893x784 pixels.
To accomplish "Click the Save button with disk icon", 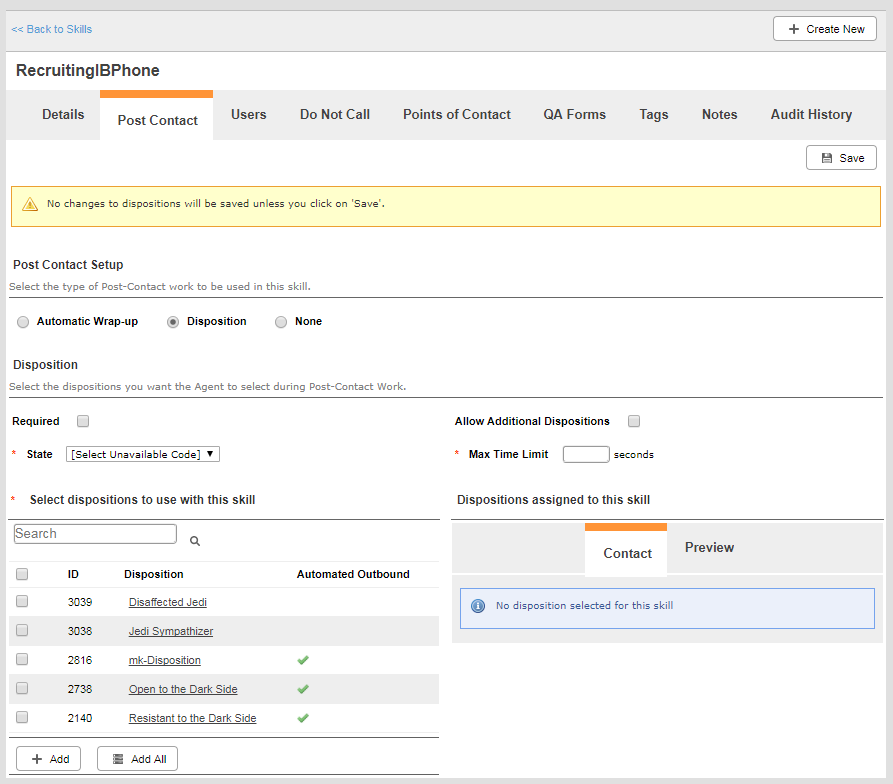I will 841,158.
